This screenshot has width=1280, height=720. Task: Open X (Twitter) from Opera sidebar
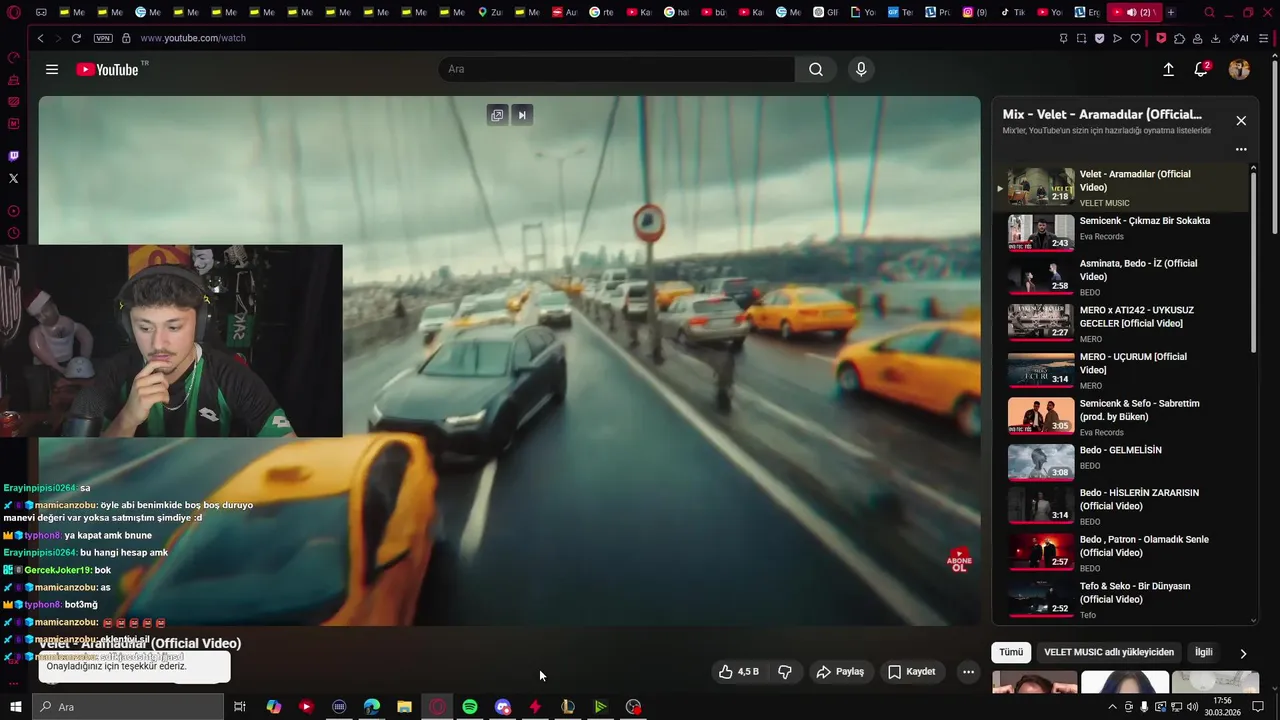13,178
